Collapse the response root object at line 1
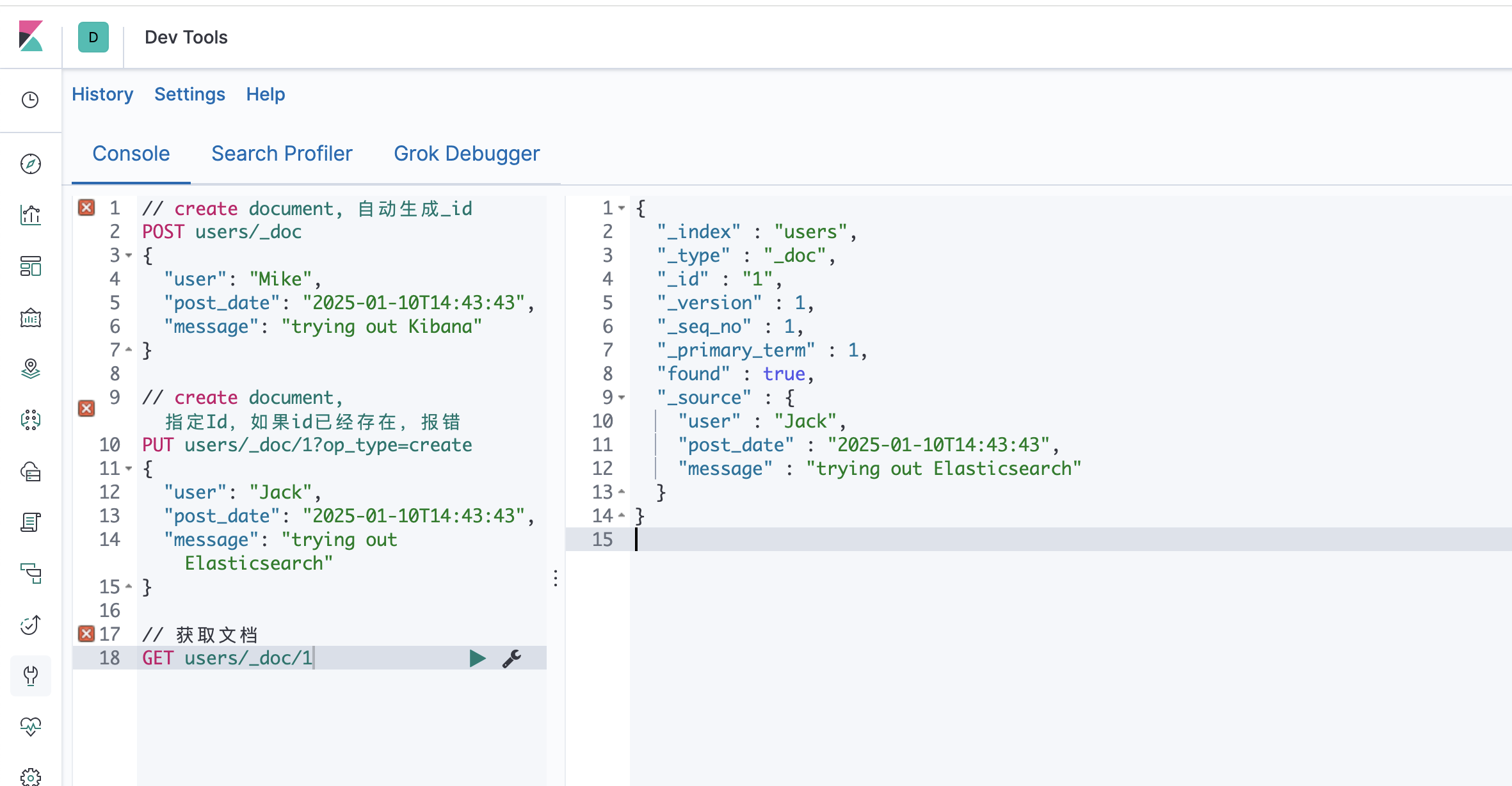Image resolution: width=1512 pixels, height=786 pixels. pyautogui.click(x=622, y=208)
